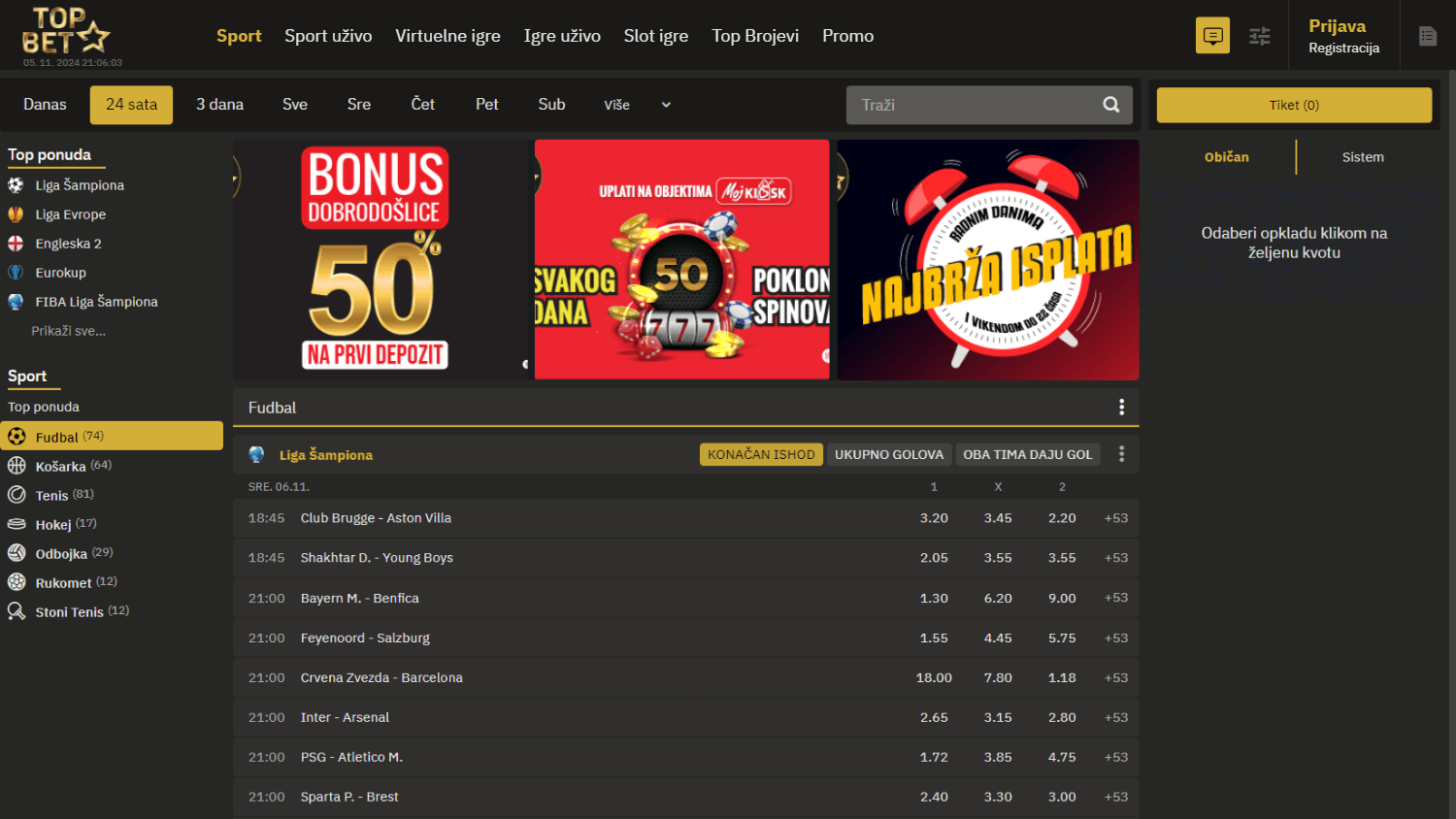Click the globe icon beside Liga Šampiona header
The height and width of the screenshot is (819, 1456).
pos(256,454)
